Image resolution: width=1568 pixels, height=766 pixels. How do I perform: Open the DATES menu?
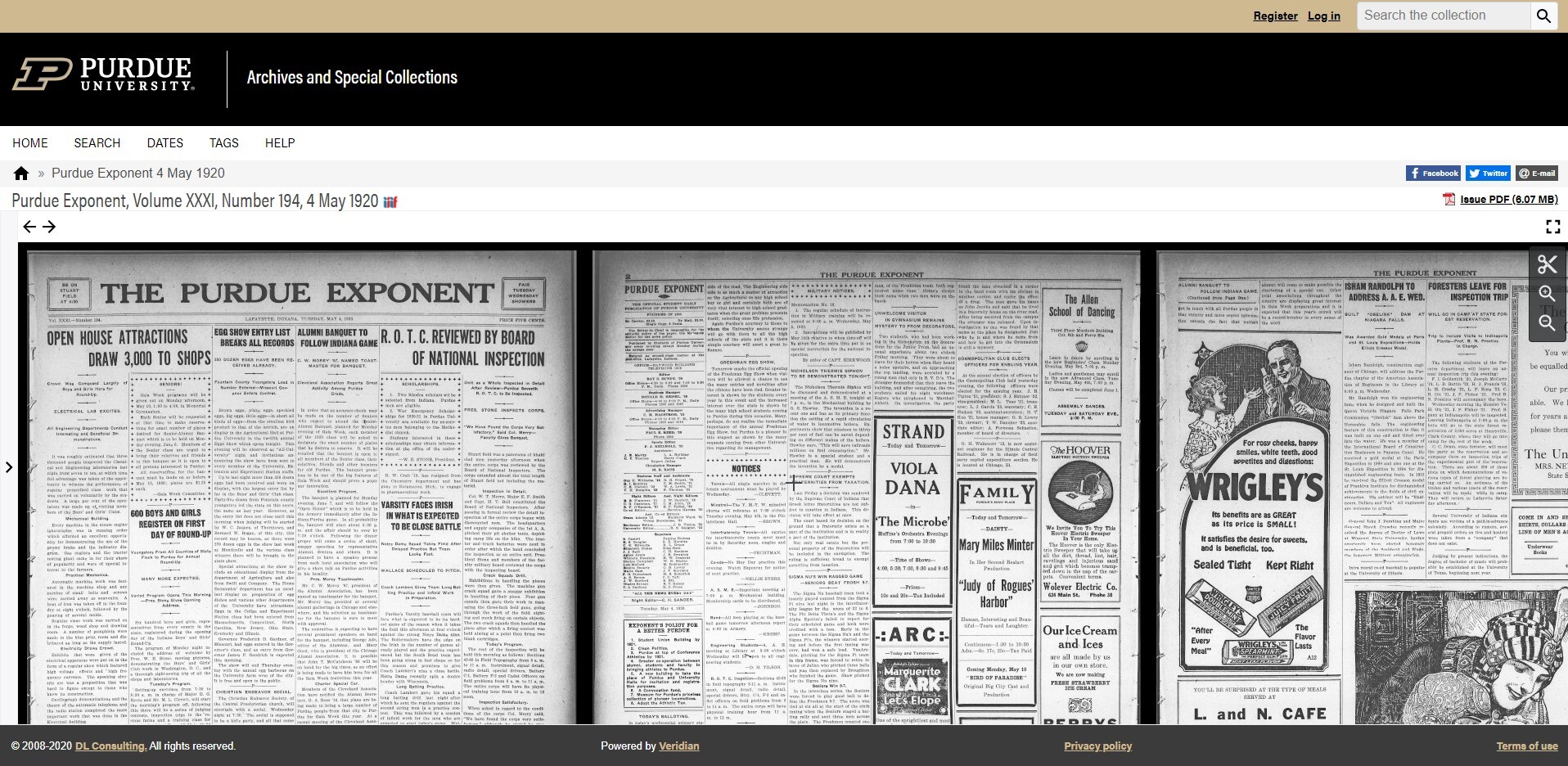(x=164, y=142)
